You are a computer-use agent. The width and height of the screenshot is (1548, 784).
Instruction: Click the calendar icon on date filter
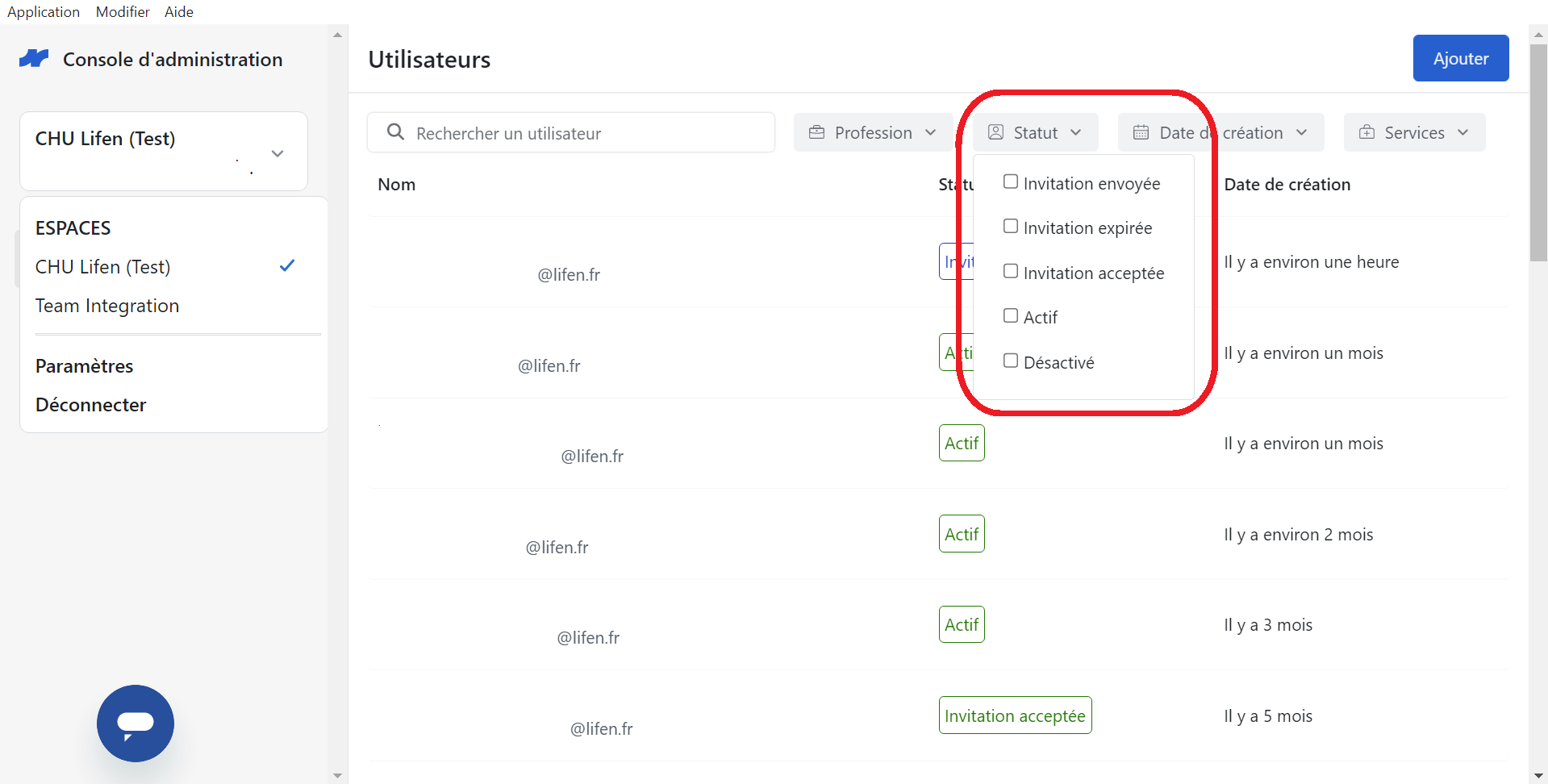1141,132
